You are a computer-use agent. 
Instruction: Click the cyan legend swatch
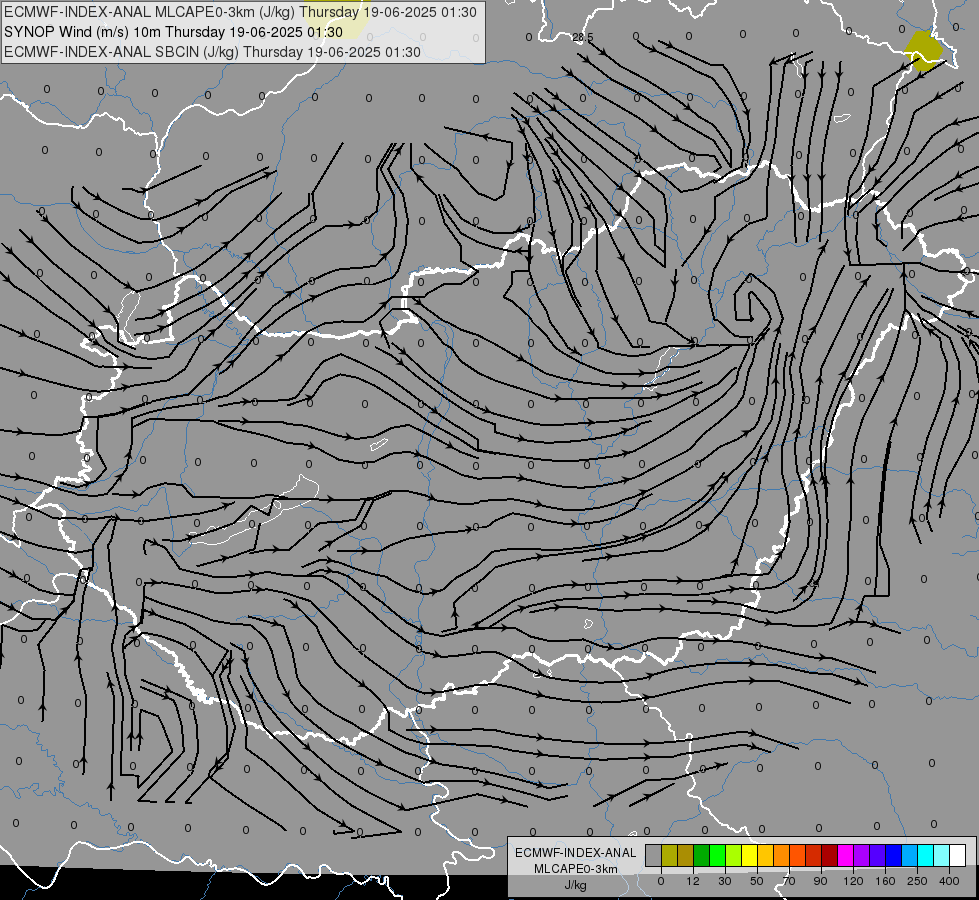(x=925, y=855)
